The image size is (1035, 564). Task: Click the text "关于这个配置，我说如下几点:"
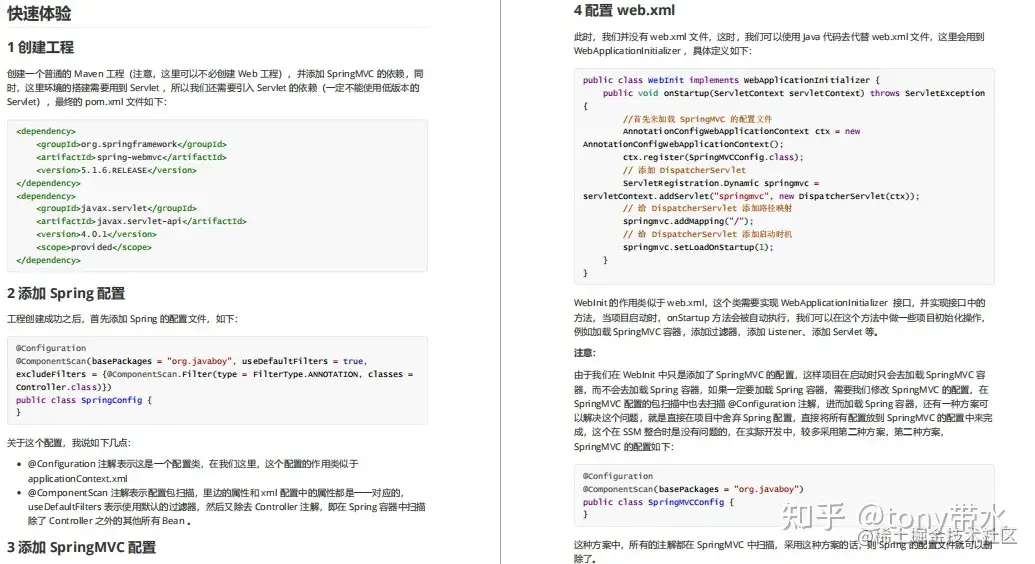point(69,443)
